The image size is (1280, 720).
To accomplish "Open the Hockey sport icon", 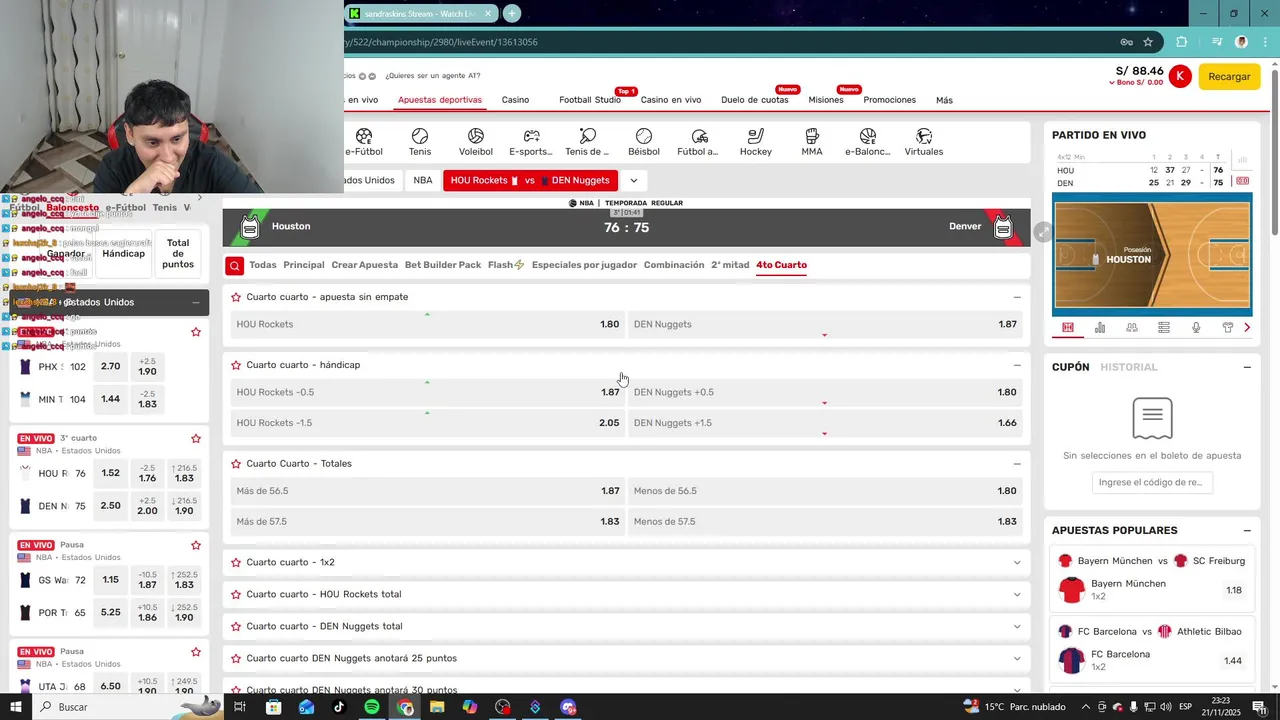I will pos(756,136).
